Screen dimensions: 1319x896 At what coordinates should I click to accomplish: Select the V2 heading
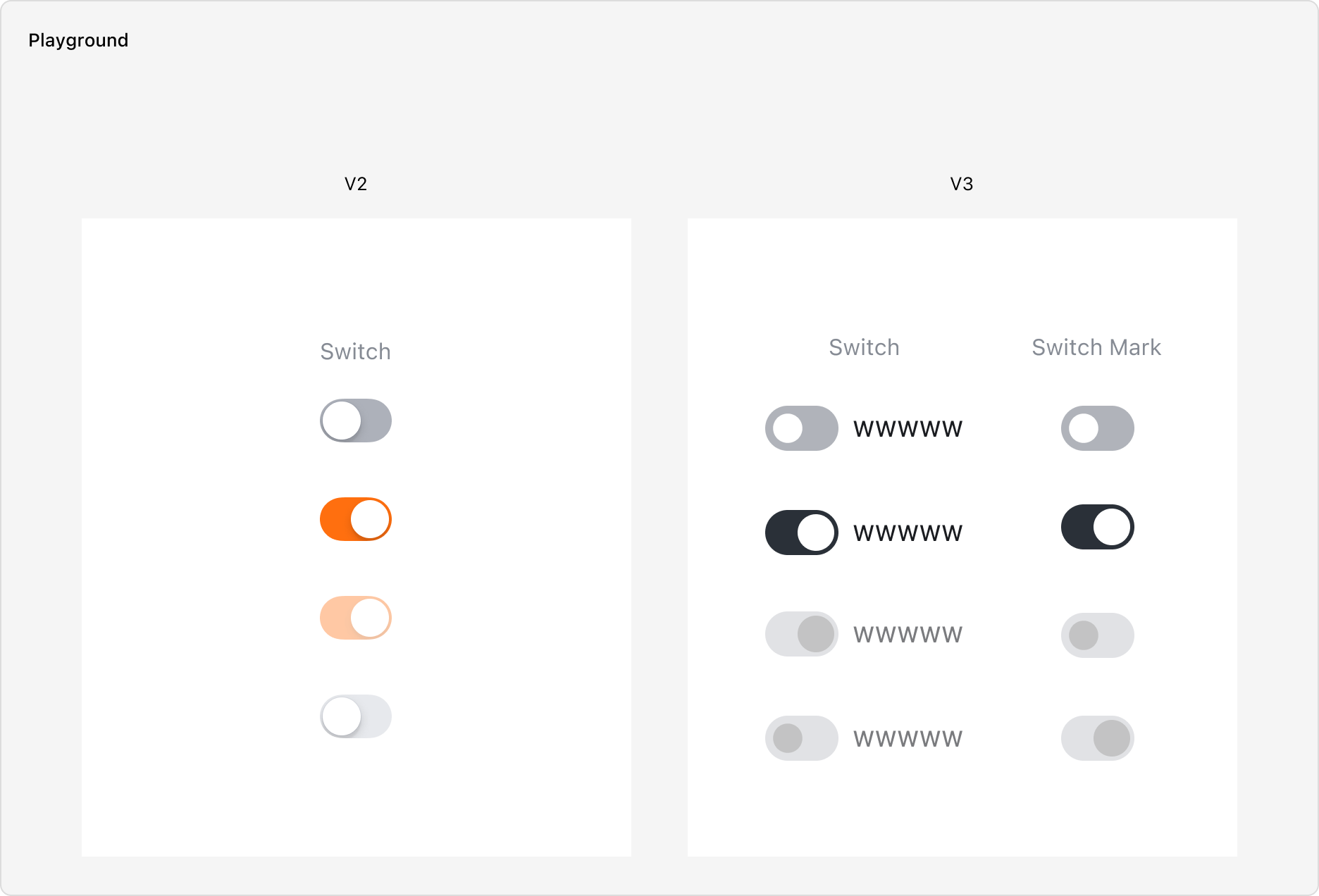(x=356, y=184)
